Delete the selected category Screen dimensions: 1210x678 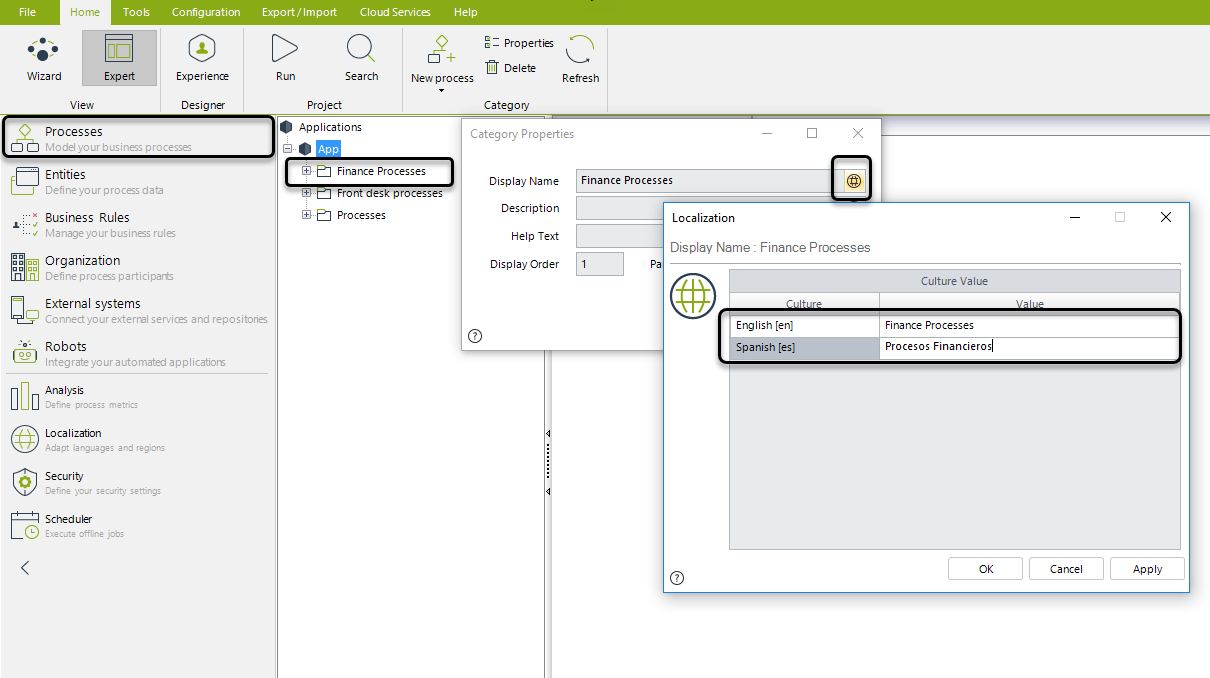pos(511,68)
